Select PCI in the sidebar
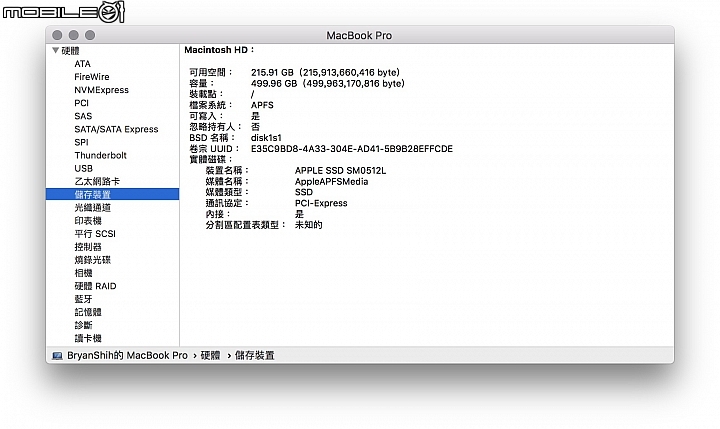This screenshot has height=429, width=720. 81,103
